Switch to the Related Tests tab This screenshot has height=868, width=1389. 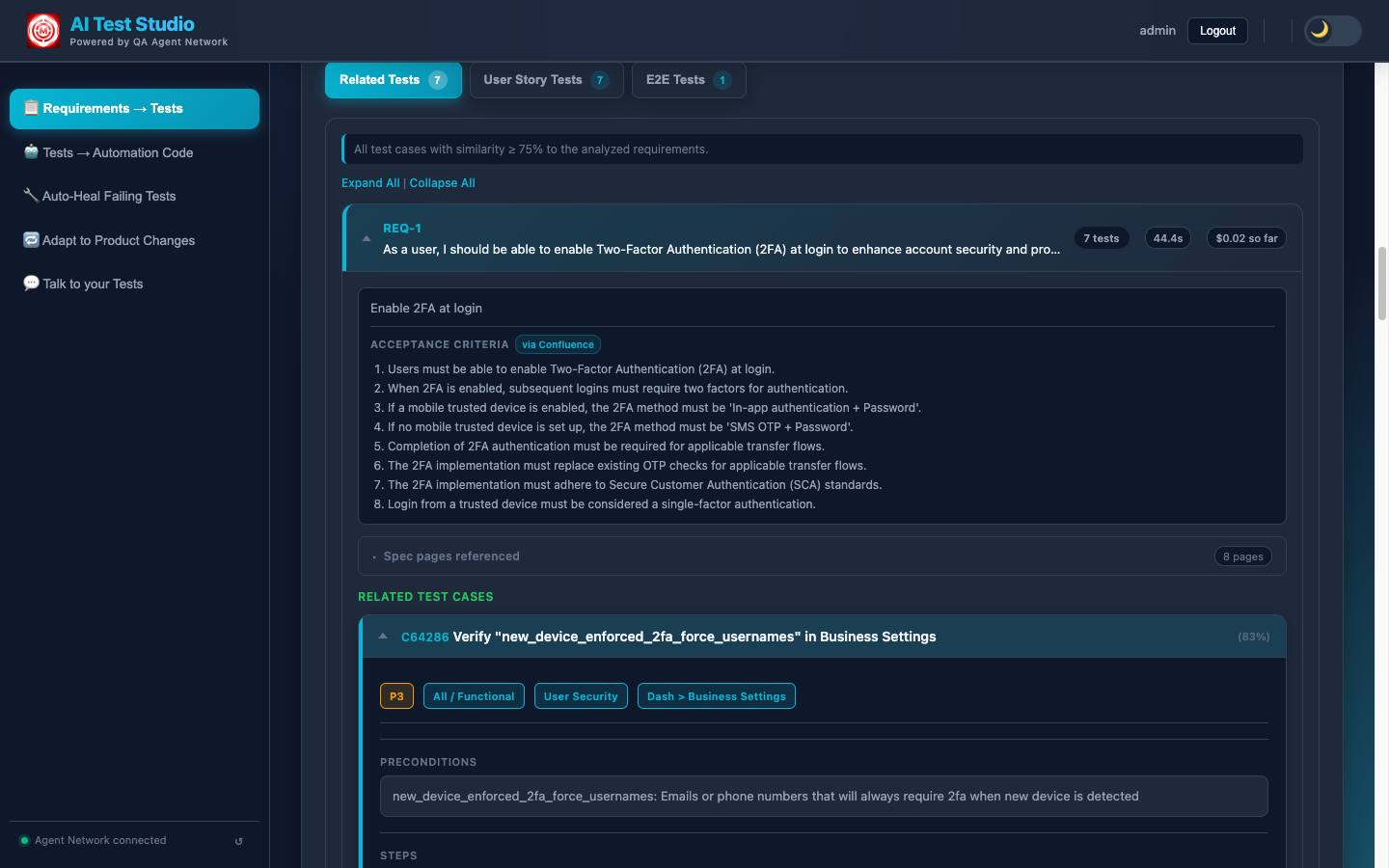393,80
